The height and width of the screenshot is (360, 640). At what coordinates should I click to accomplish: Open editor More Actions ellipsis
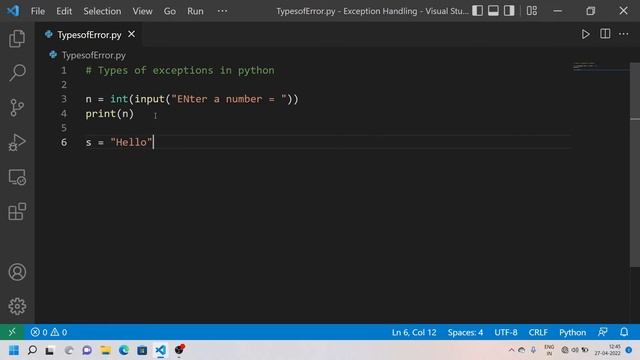click(x=624, y=34)
